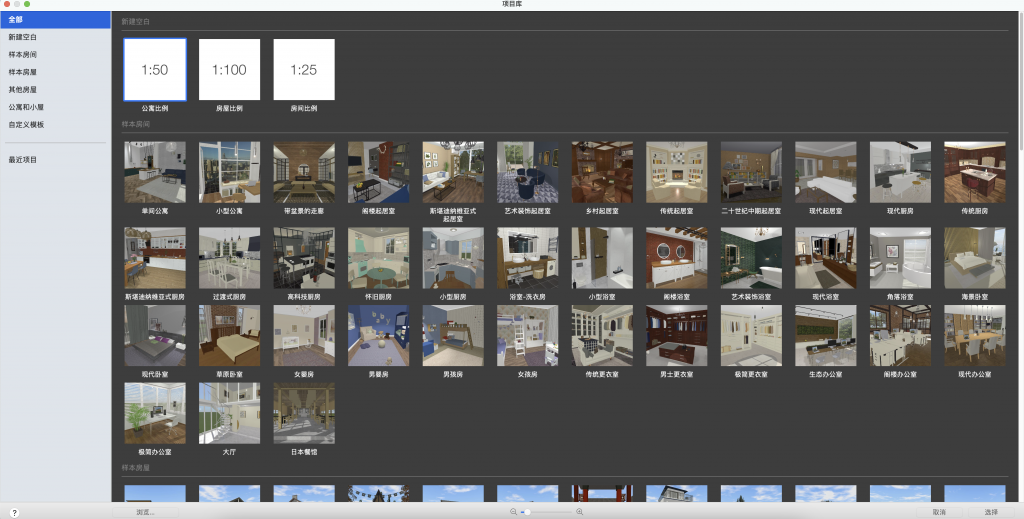This screenshot has width=1024, height=519.
Task: Select the 现代浴室 sample room
Action: coord(825,258)
